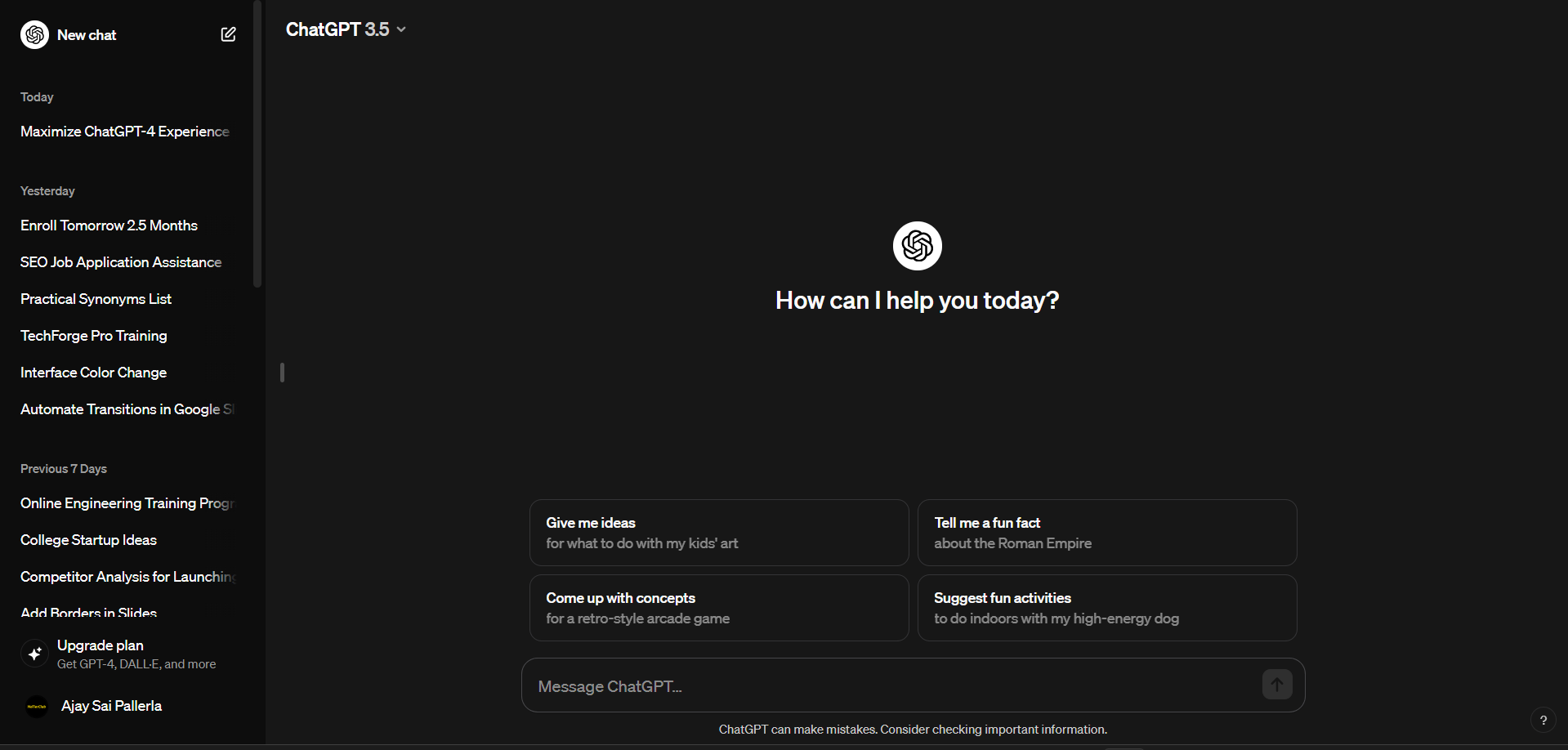This screenshot has width=1568, height=750.
Task: Open the Maximize ChatGPT-4 Experience chat
Action: tap(125, 132)
